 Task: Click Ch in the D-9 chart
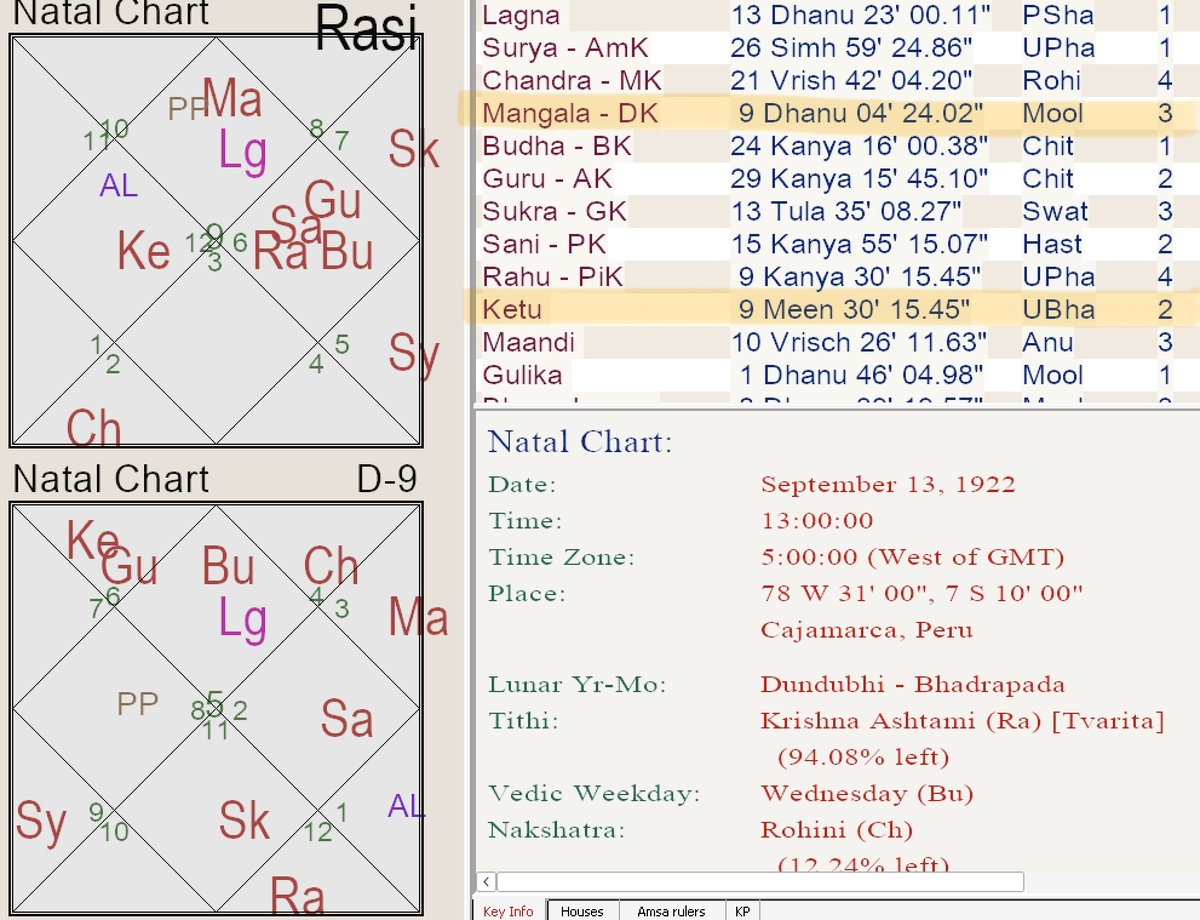(x=331, y=566)
